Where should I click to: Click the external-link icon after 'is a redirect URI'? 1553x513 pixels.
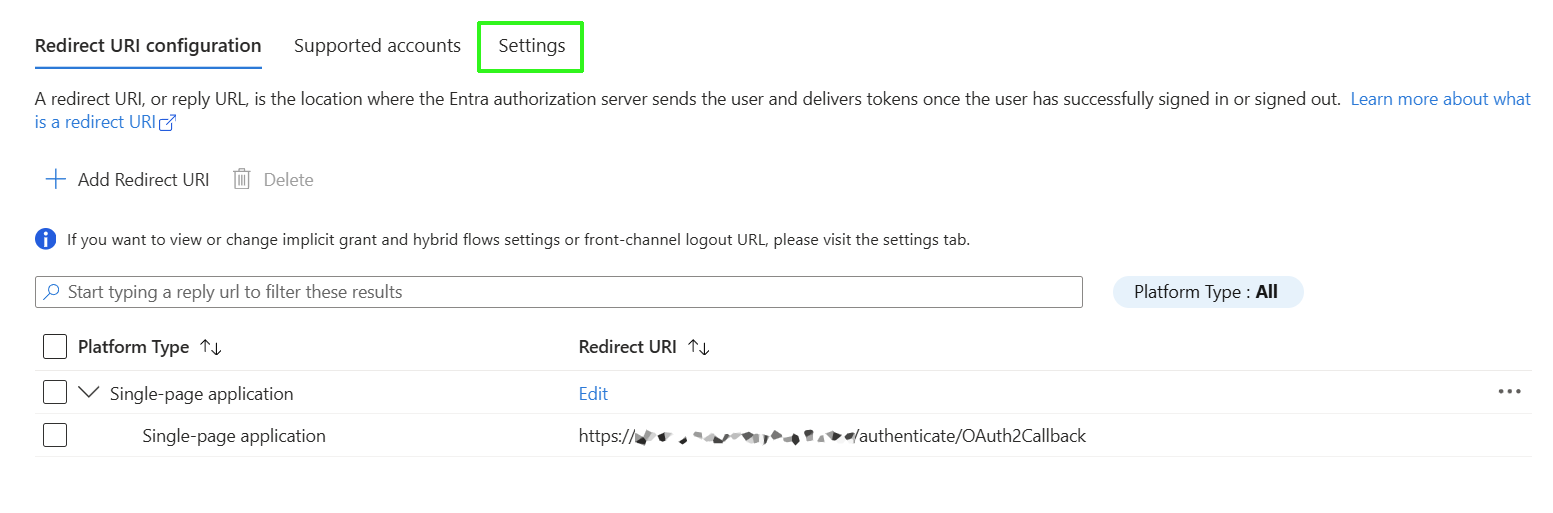[x=168, y=123]
